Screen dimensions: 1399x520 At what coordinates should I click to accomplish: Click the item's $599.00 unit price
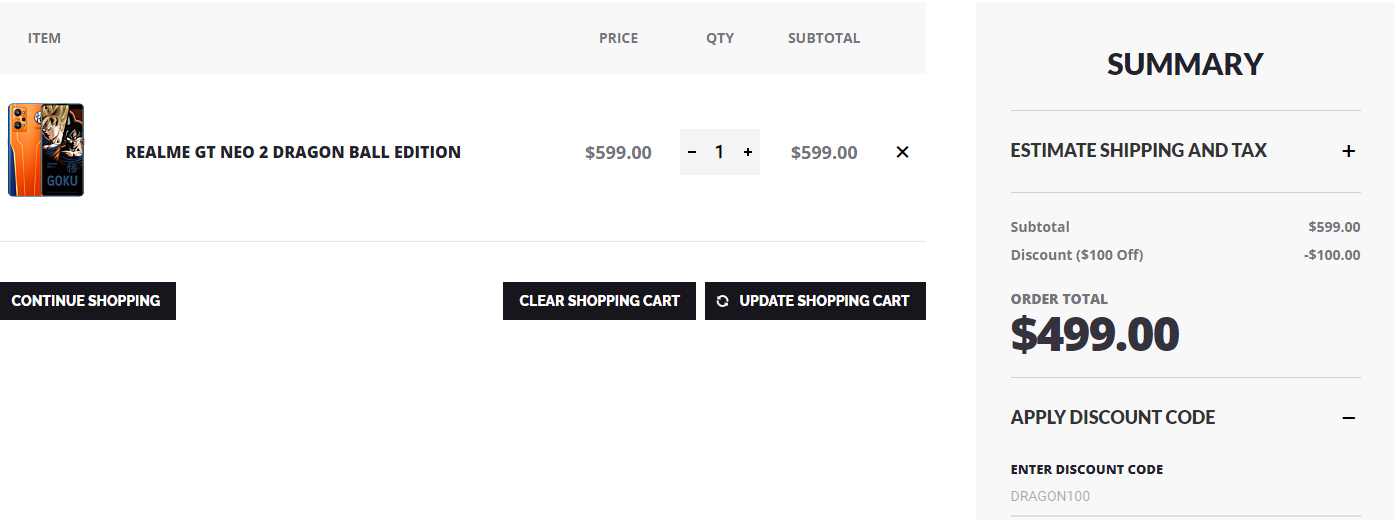pos(618,153)
